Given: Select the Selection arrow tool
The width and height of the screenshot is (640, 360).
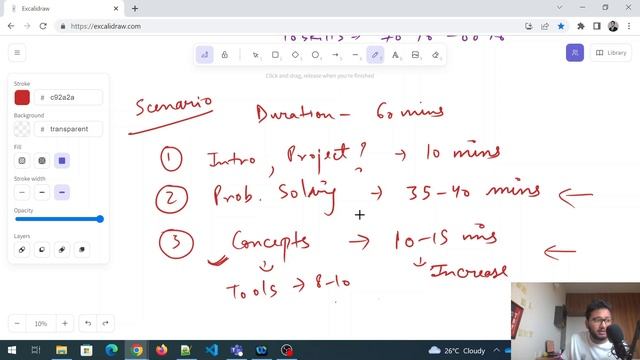Looking at the screenshot, I should point(256,55).
